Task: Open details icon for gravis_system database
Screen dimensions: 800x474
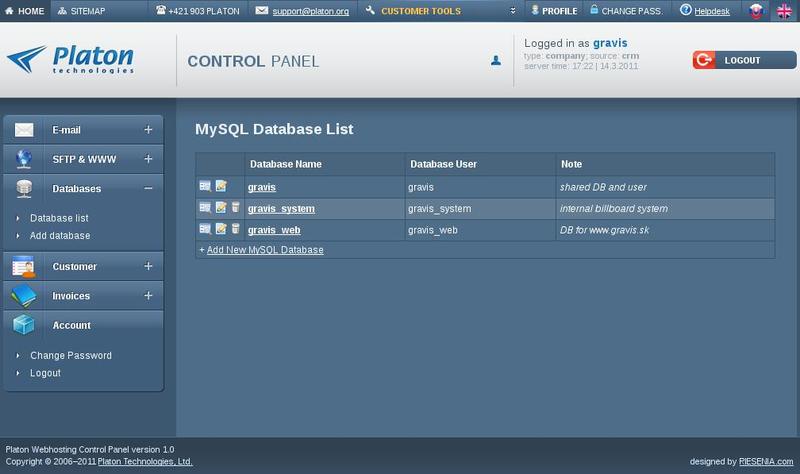Action: [x=205, y=208]
